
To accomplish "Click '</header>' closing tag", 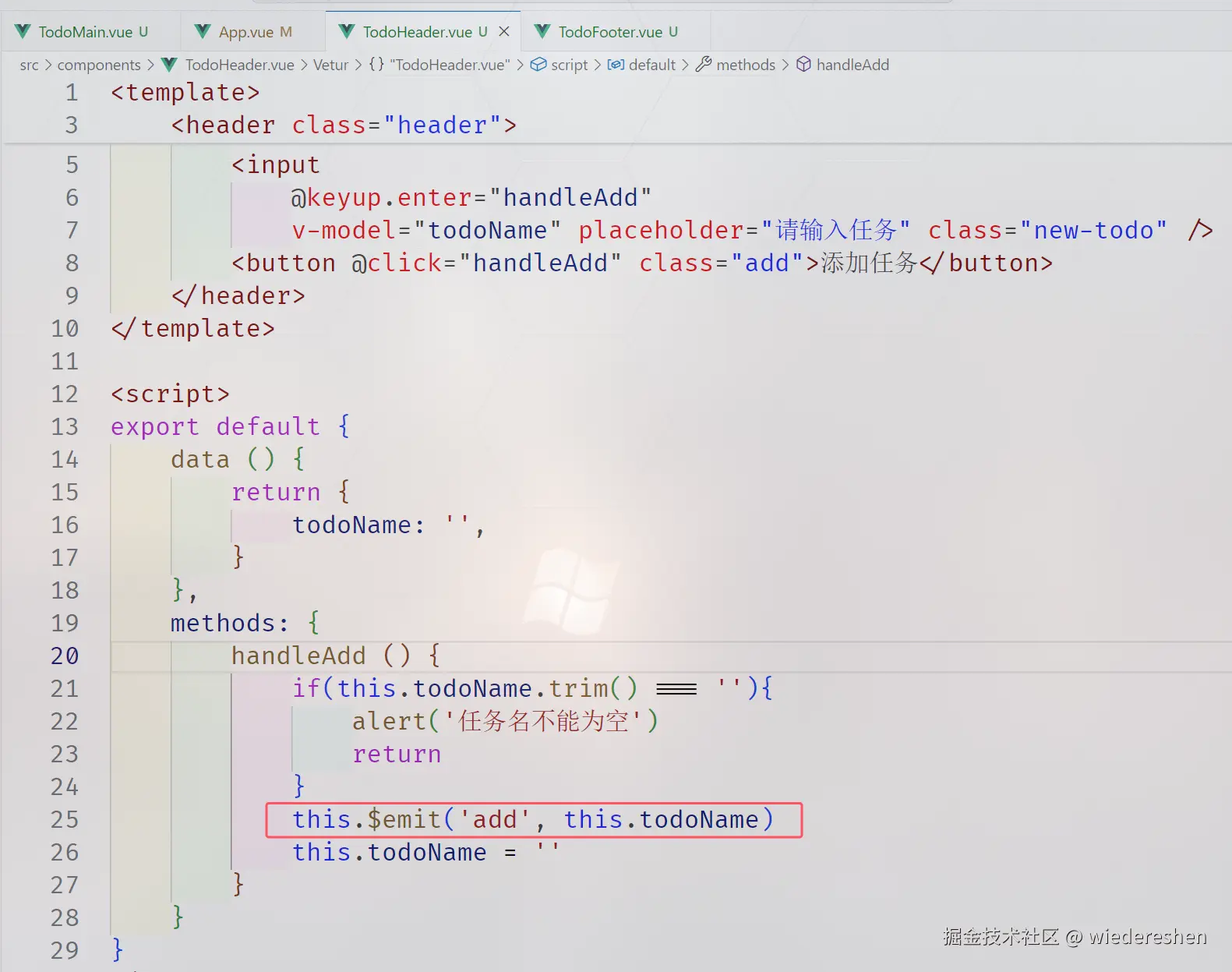I will [x=238, y=295].
